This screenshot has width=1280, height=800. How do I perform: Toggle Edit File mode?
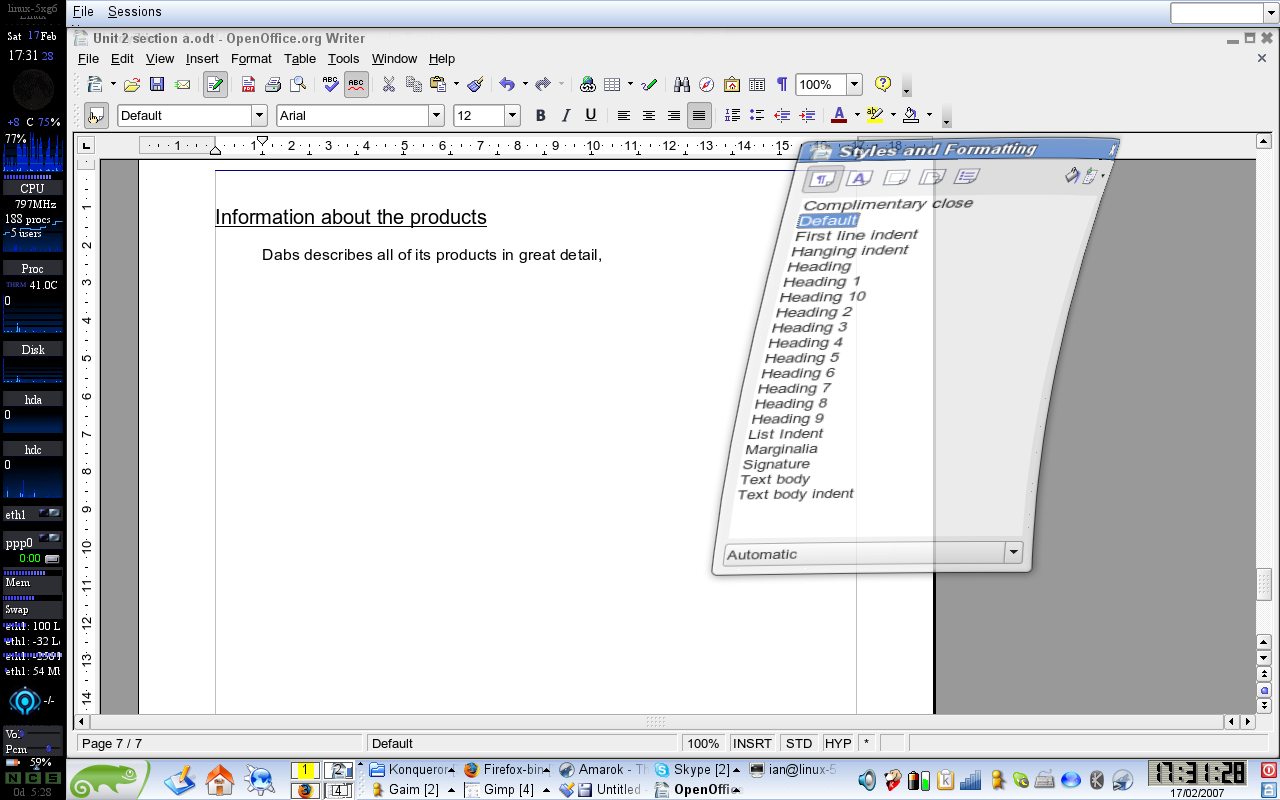click(x=215, y=85)
